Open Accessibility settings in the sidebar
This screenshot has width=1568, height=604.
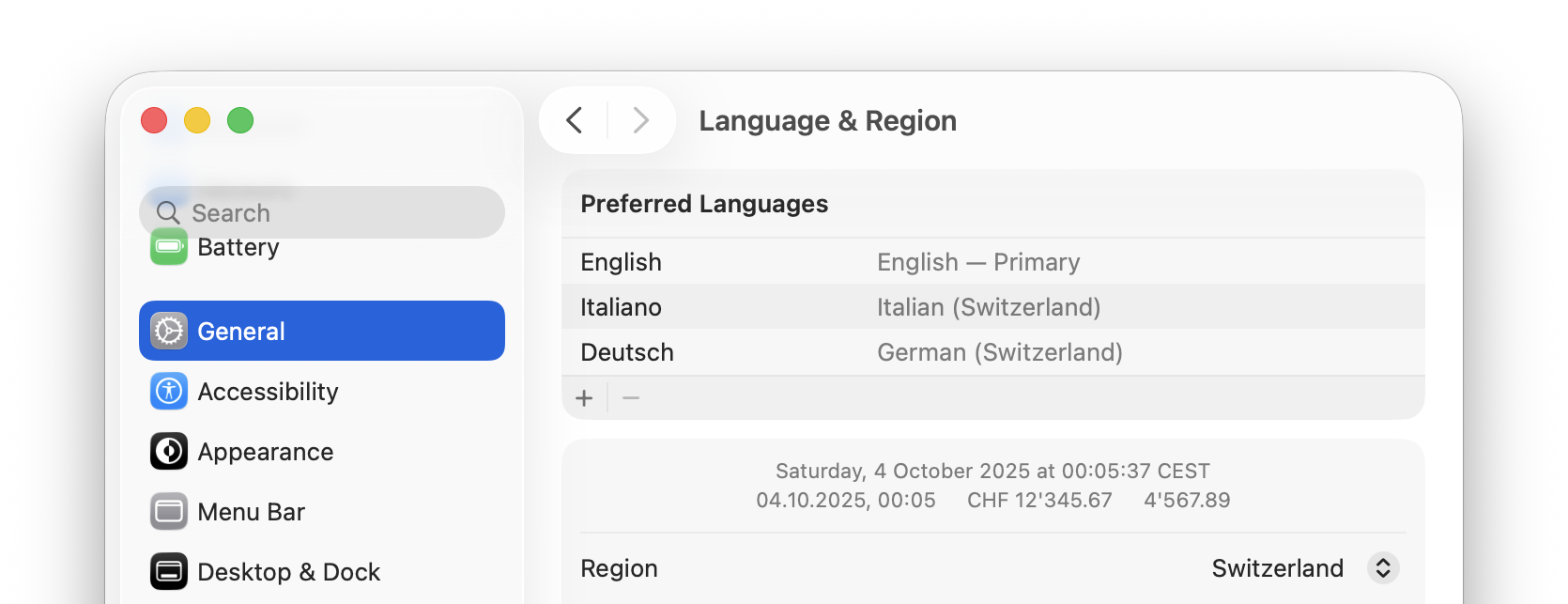(268, 392)
